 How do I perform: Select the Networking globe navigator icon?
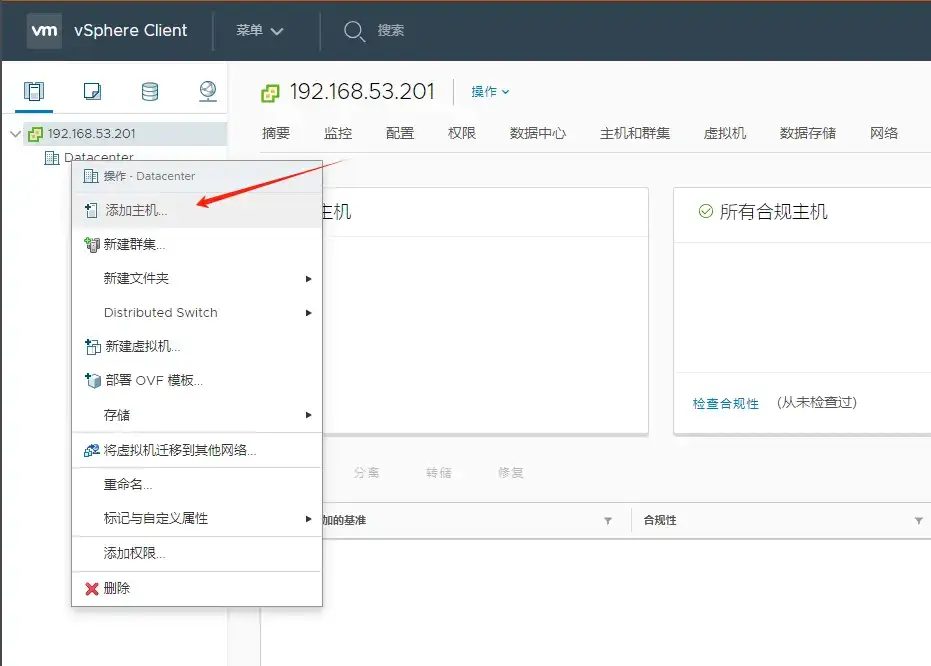[207, 89]
